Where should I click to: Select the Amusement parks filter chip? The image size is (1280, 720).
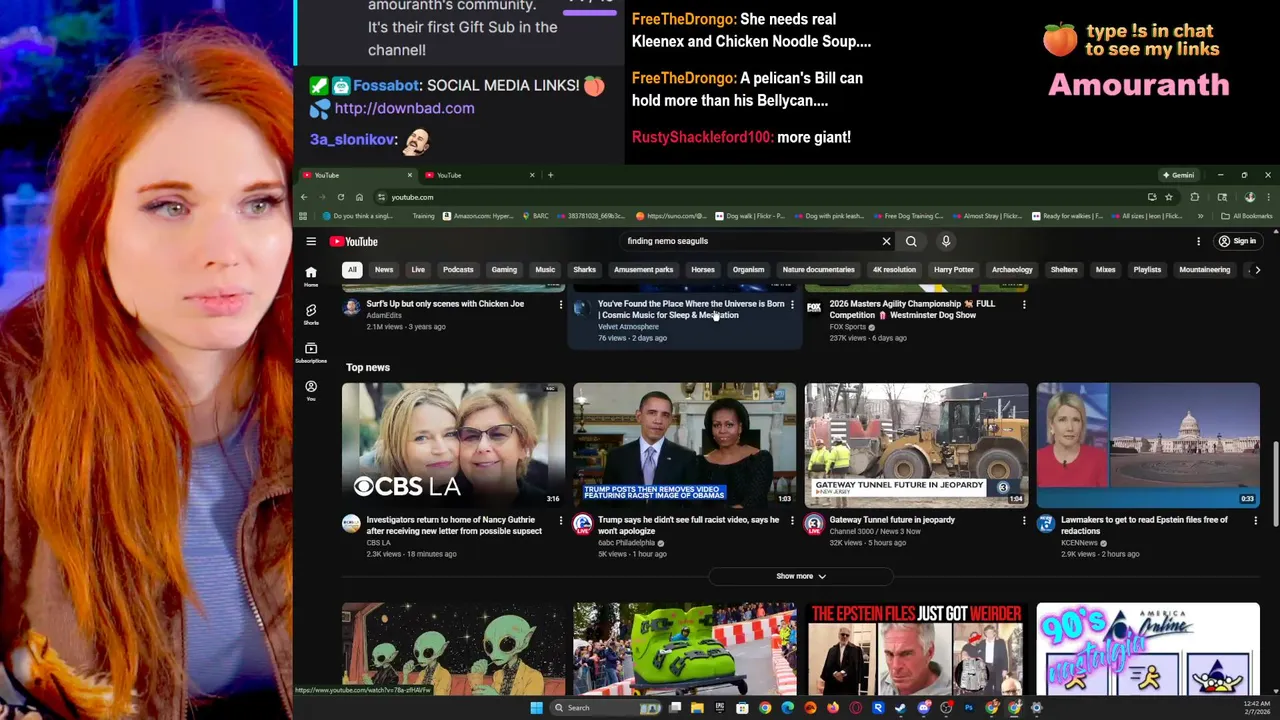(x=643, y=269)
